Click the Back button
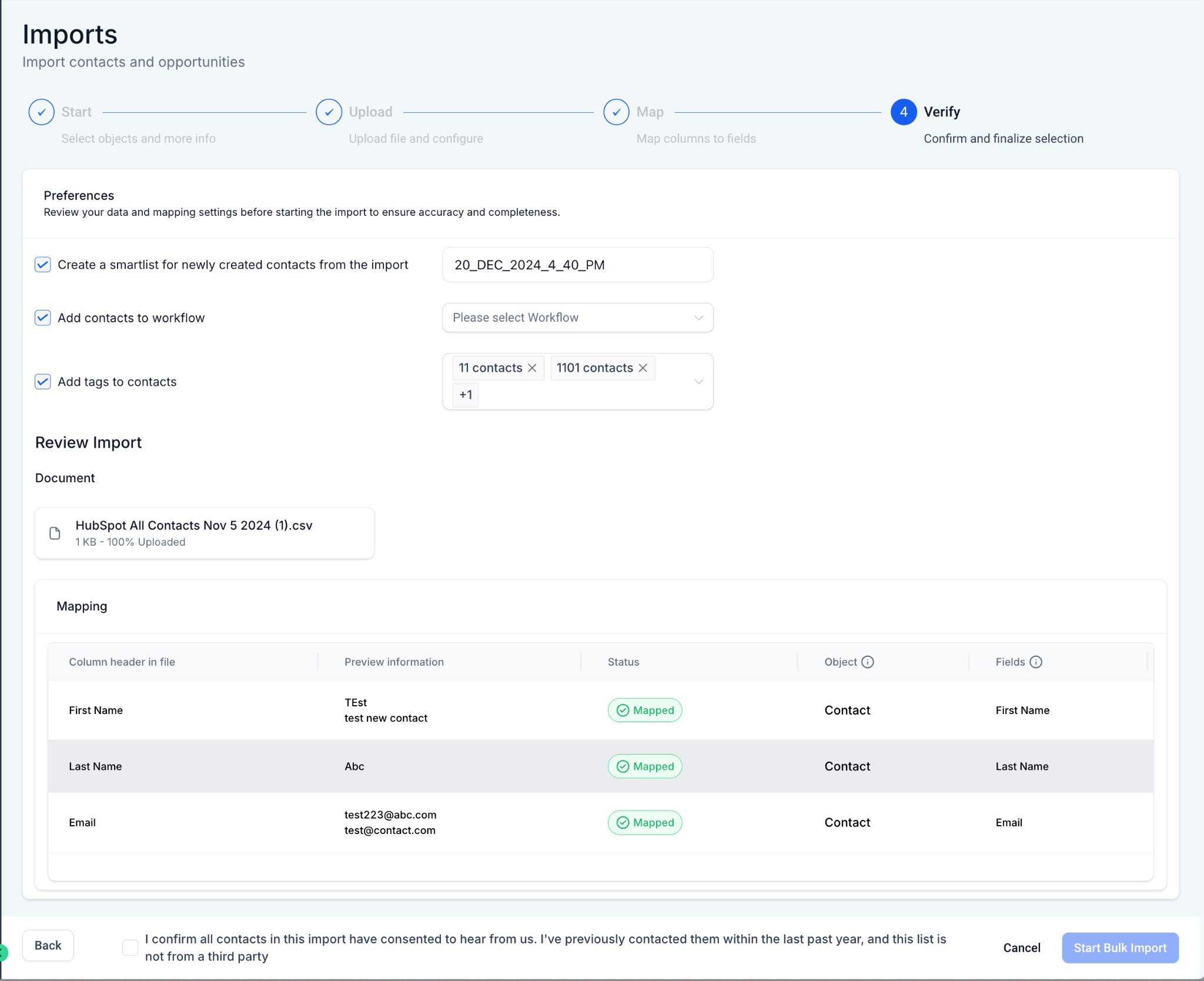This screenshot has height=981, width=1204. click(x=48, y=946)
